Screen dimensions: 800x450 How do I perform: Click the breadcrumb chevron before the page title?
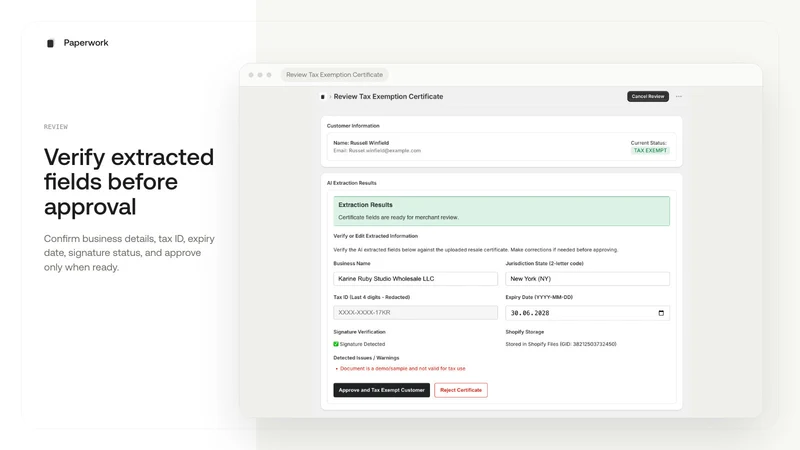pyautogui.click(x=330, y=96)
